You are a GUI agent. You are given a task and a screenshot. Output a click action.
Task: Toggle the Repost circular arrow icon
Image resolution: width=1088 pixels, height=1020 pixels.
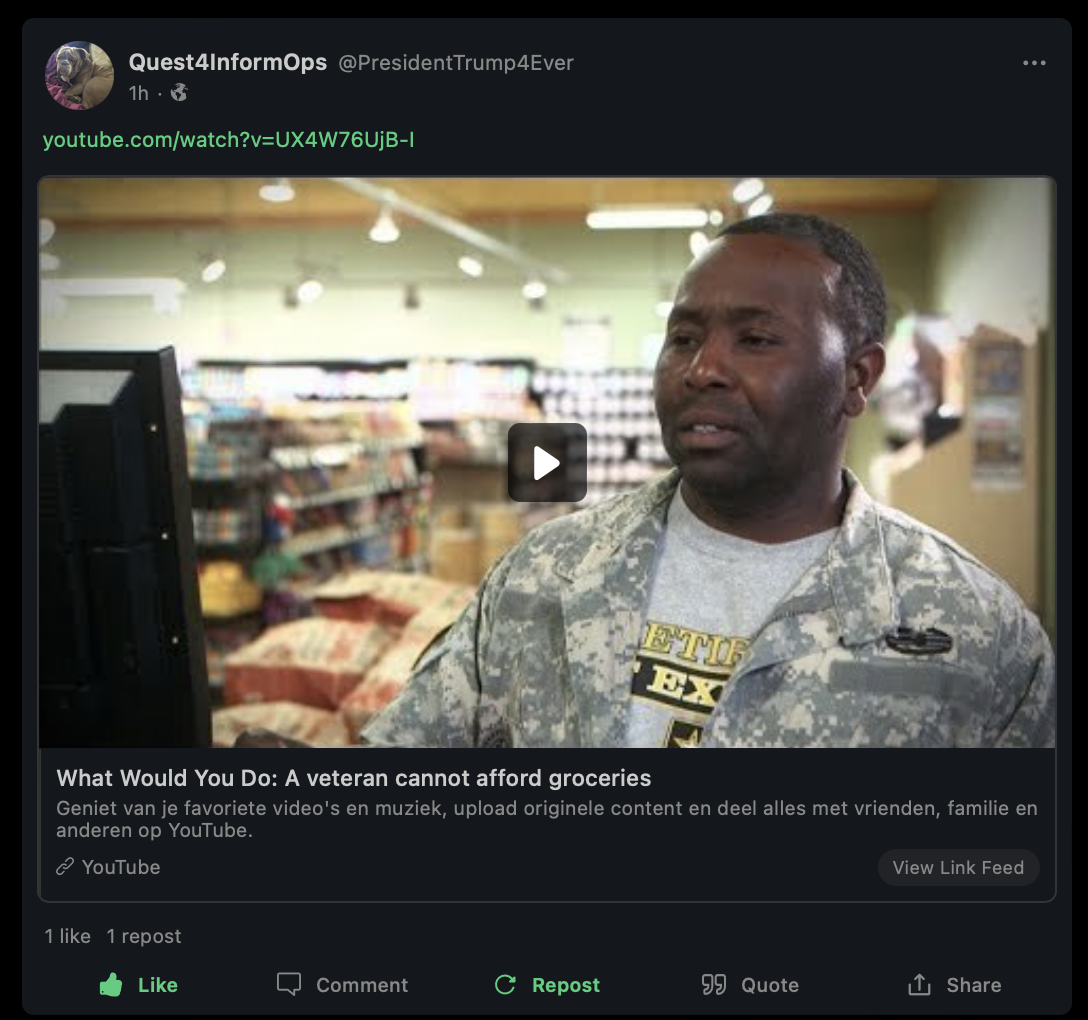coord(505,985)
